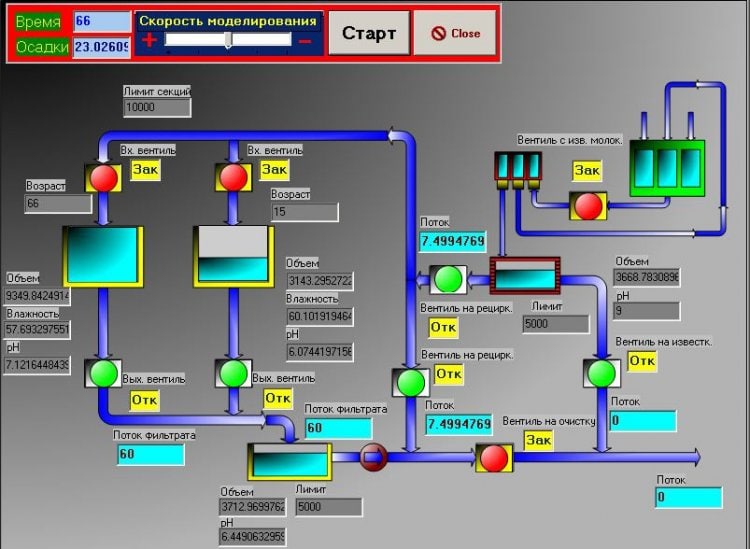Click the Зак label by the first inlet valve

pyautogui.click(x=145, y=170)
